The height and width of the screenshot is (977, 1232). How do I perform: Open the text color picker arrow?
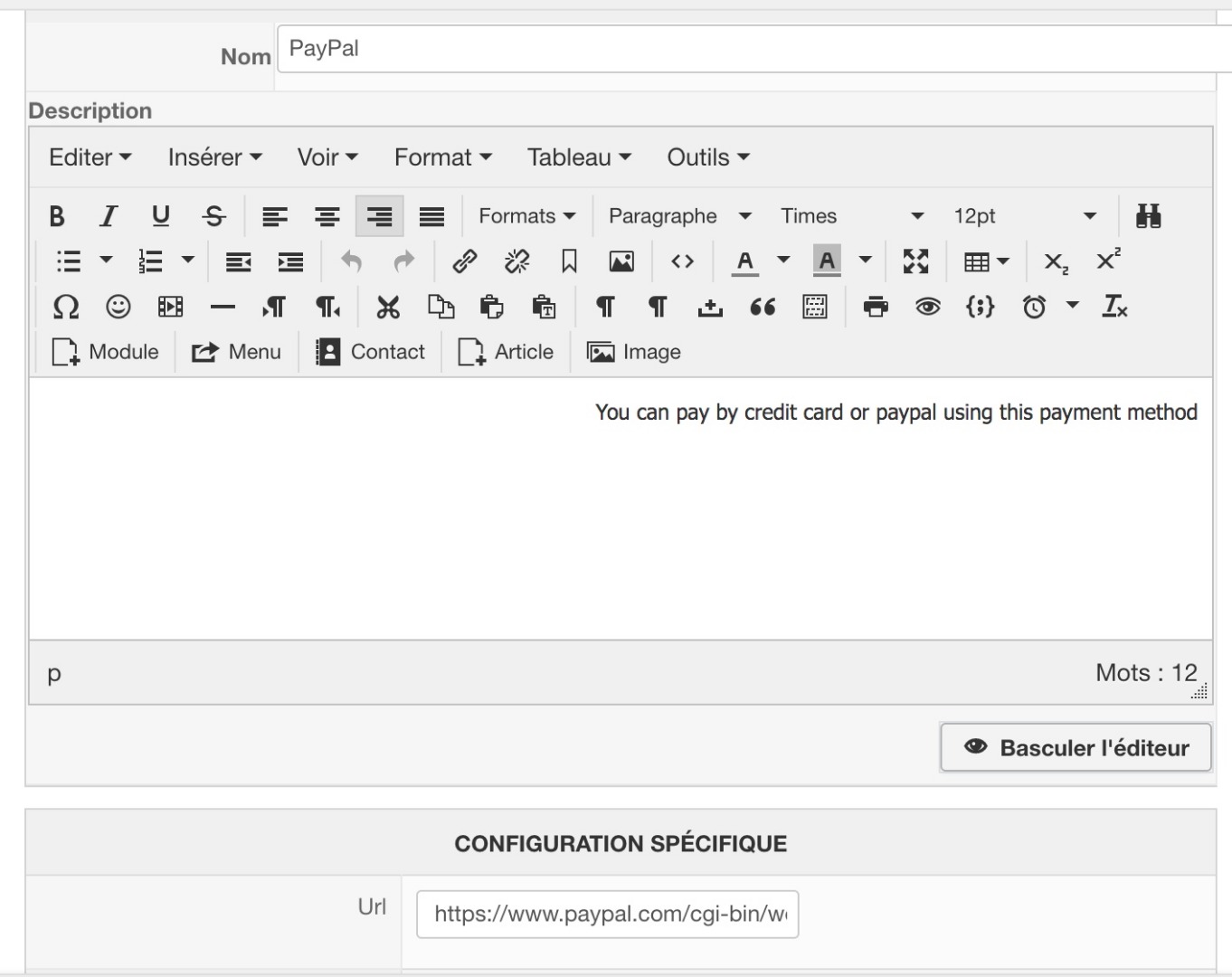click(x=783, y=261)
